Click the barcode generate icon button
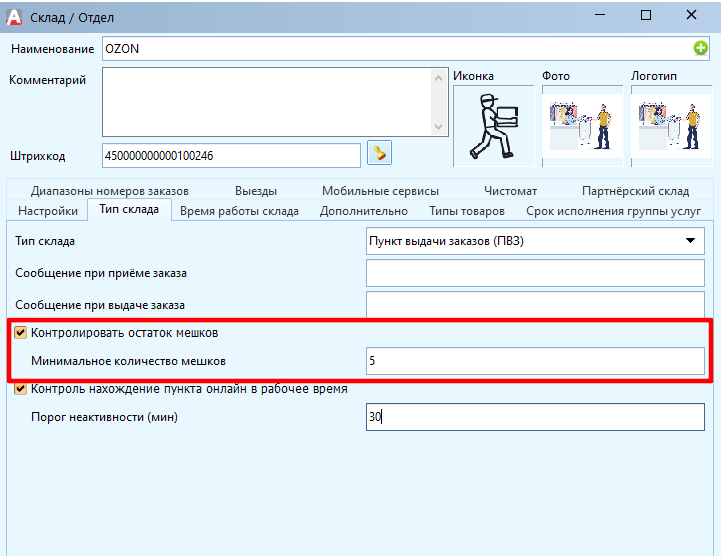 [x=379, y=153]
